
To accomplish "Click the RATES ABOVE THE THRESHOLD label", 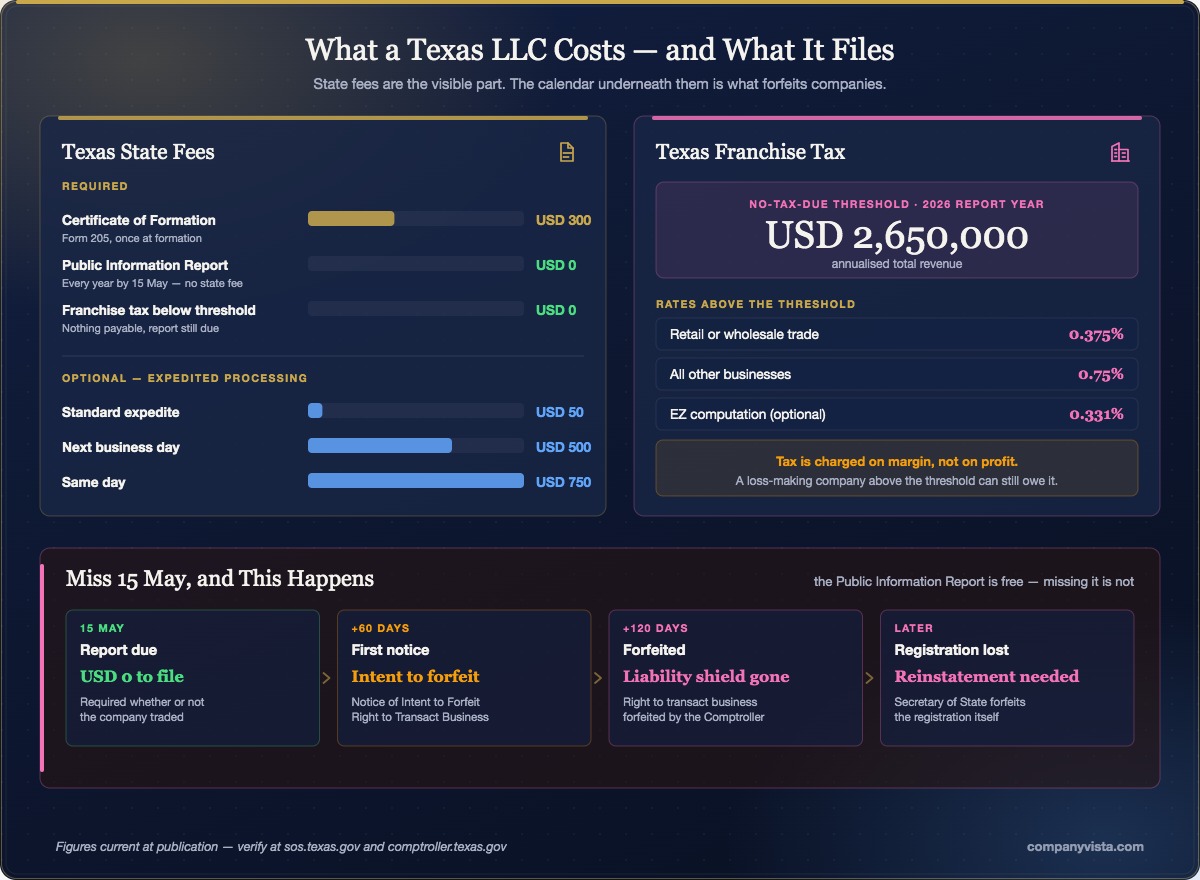I will [x=756, y=304].
